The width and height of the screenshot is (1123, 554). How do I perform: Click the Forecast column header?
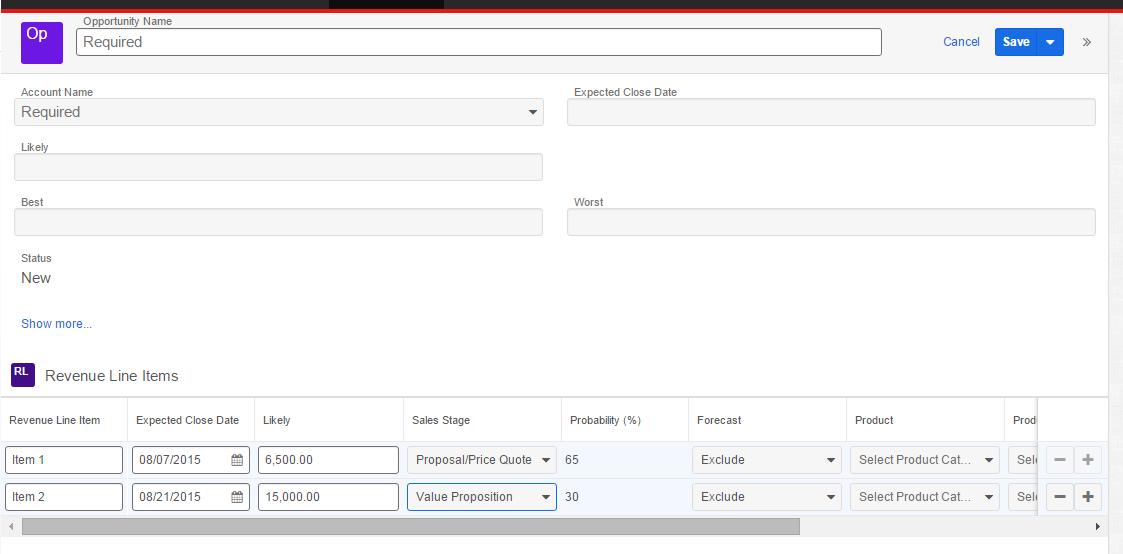pos(719,420)
